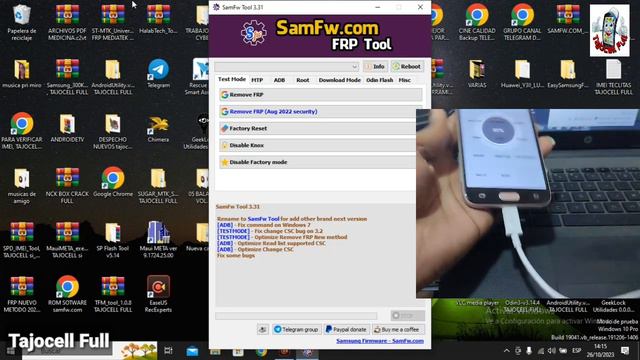Select the NCK BOX CRACK FULL archive
Viewport: 640px width, 360px height.
tap(67, 186)
